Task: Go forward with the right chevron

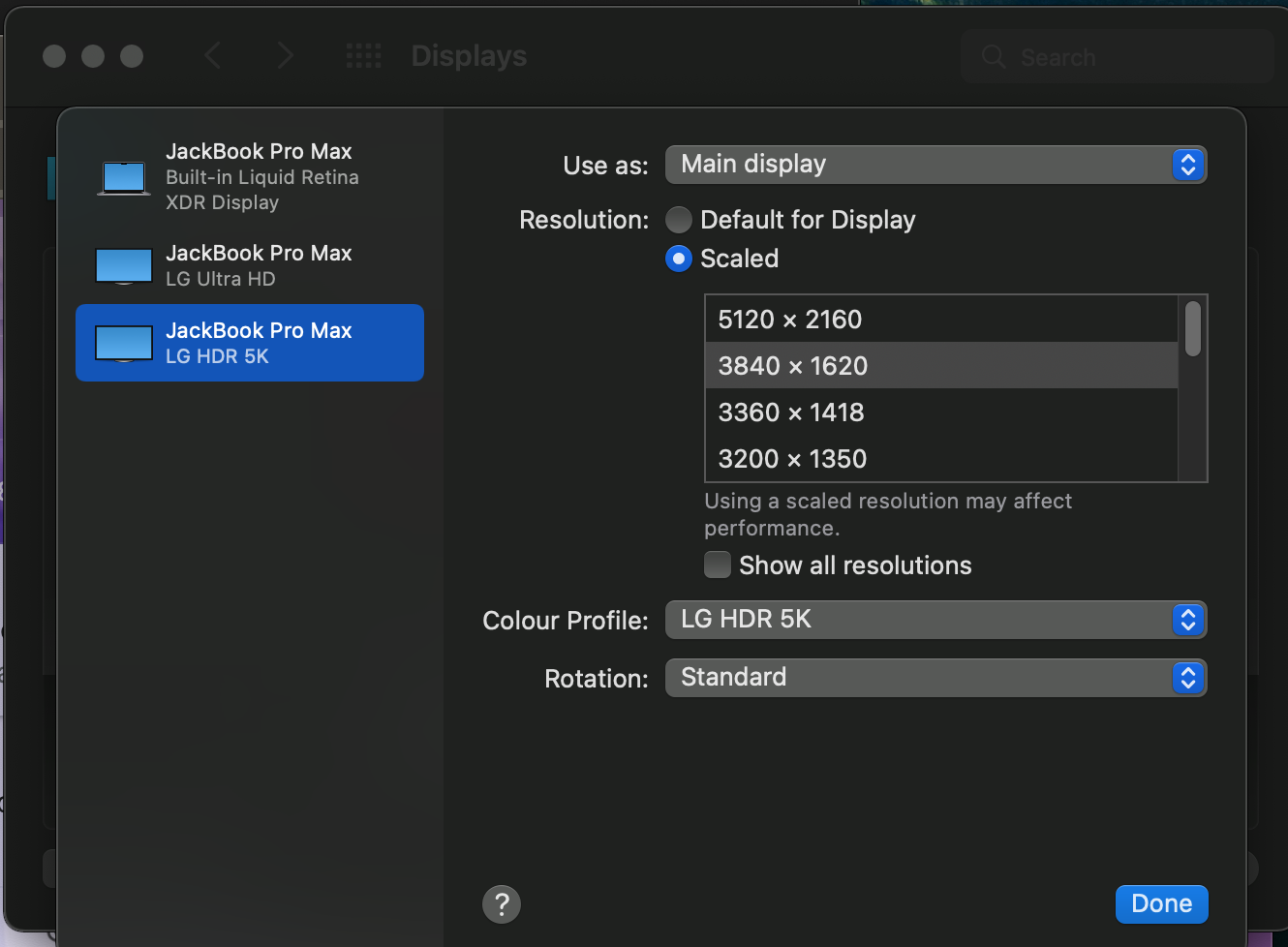Action: pos(284,56)
